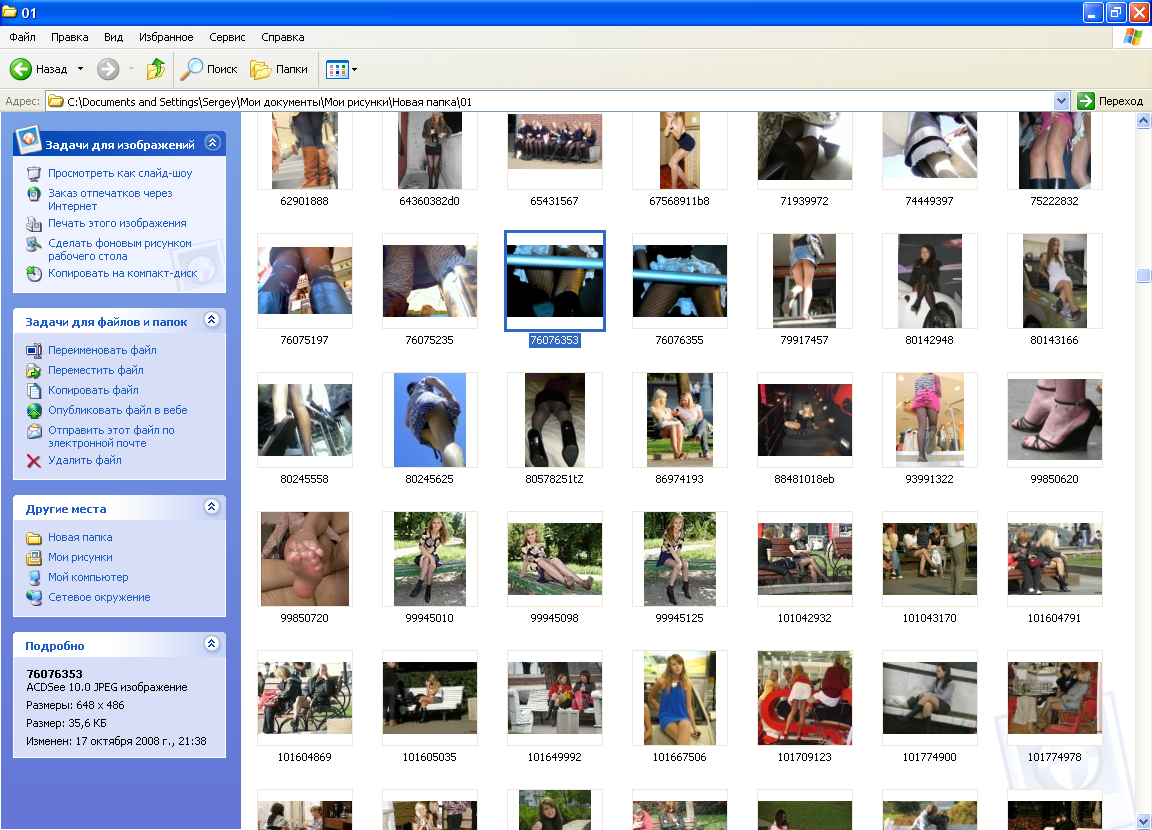This screenshot has height=830, width=1152.
Task: Click the rename file icon
Action: point(34,351)
